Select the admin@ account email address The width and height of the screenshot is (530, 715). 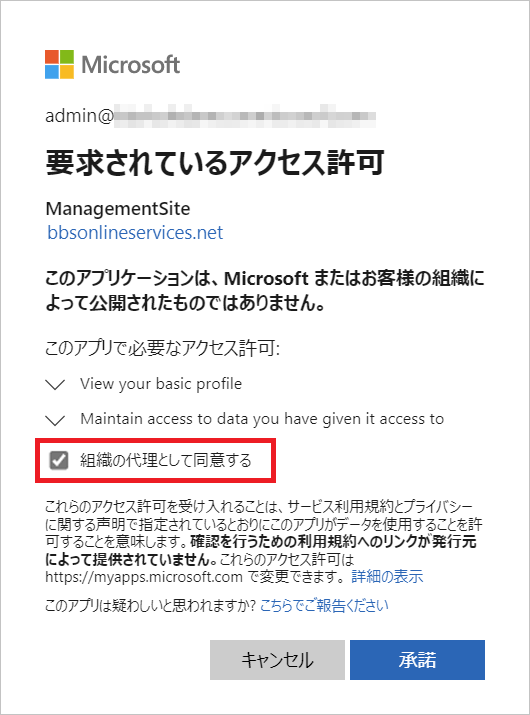tap(210, 115)
